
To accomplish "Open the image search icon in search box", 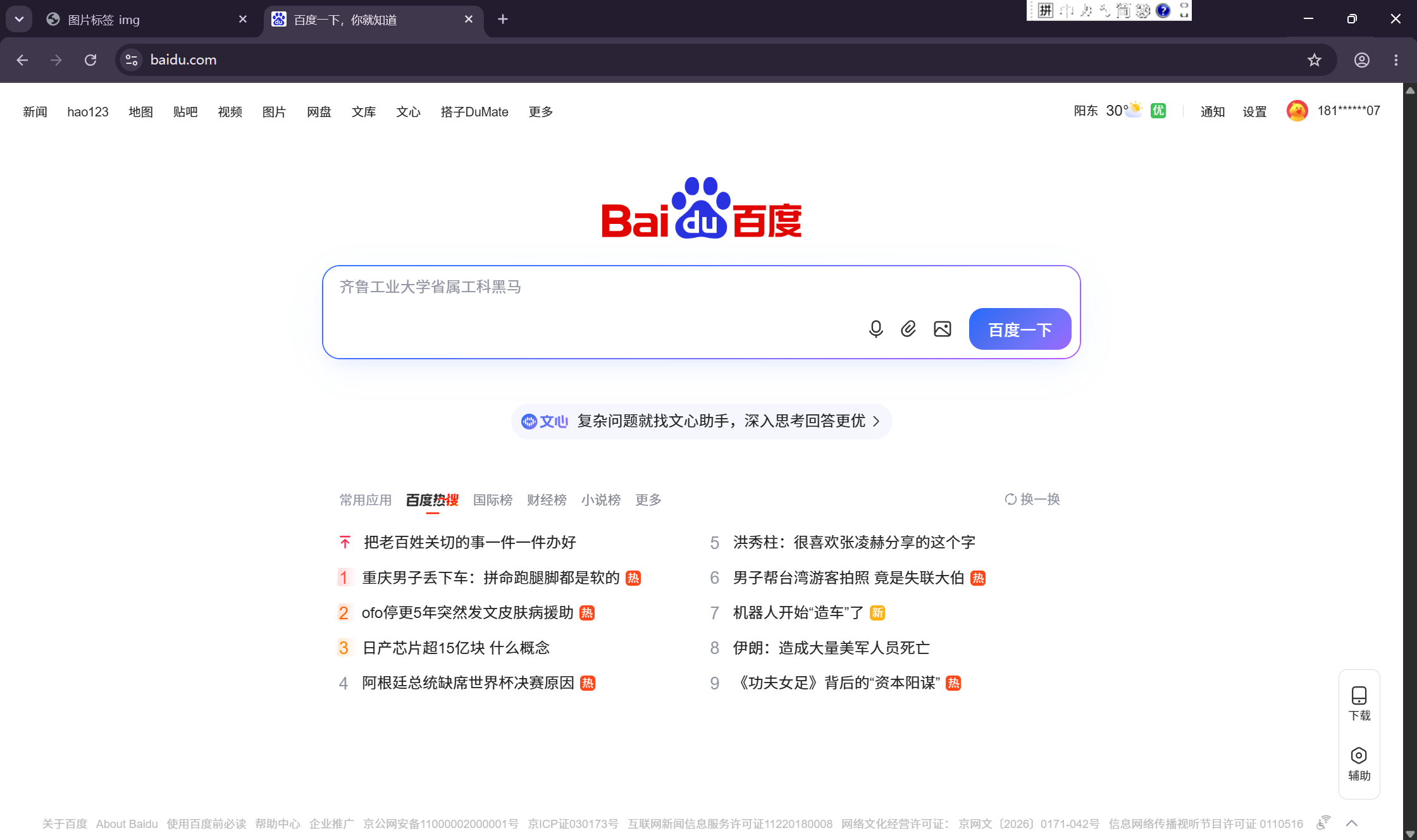I will point(943,329).
